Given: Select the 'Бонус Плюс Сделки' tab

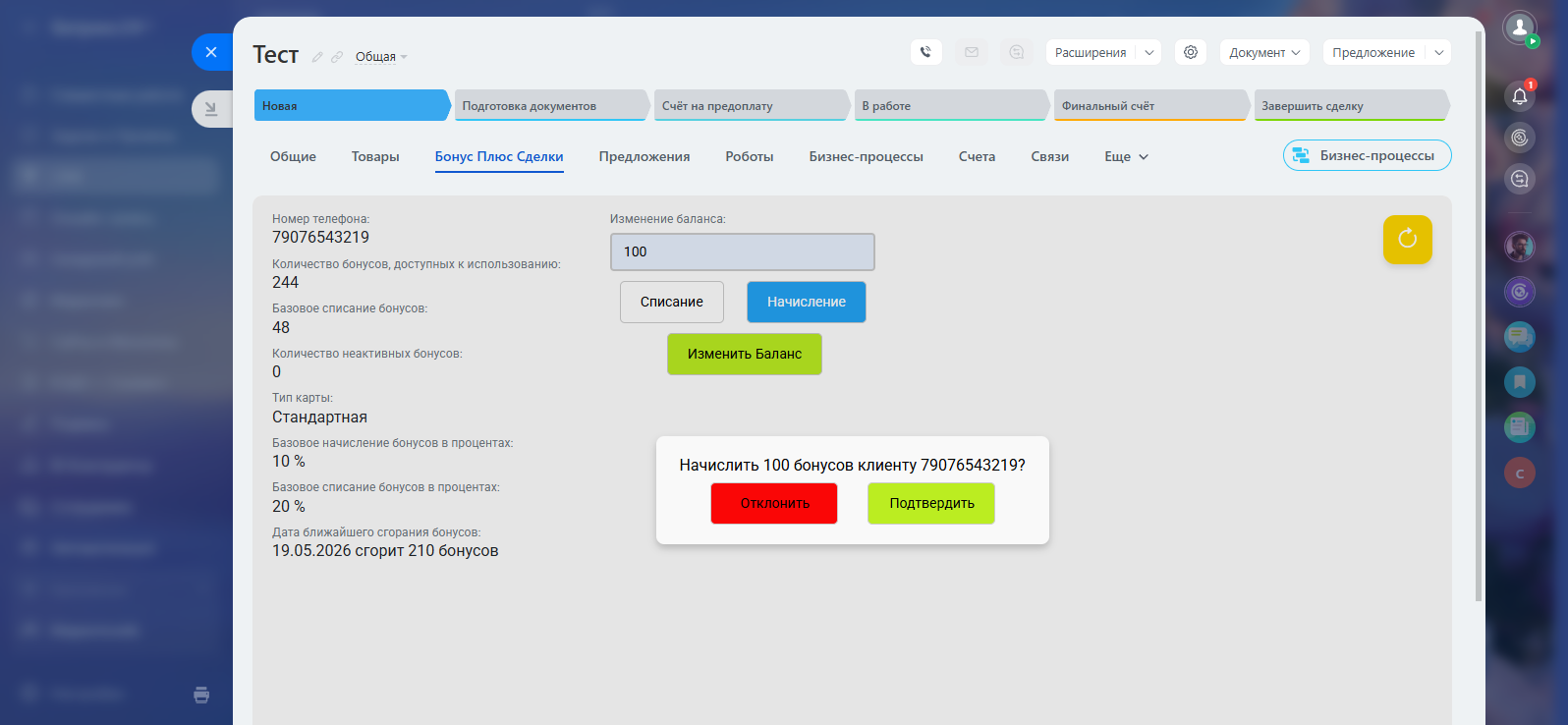Looking at the screenshot, I should [x=499, y=156].
